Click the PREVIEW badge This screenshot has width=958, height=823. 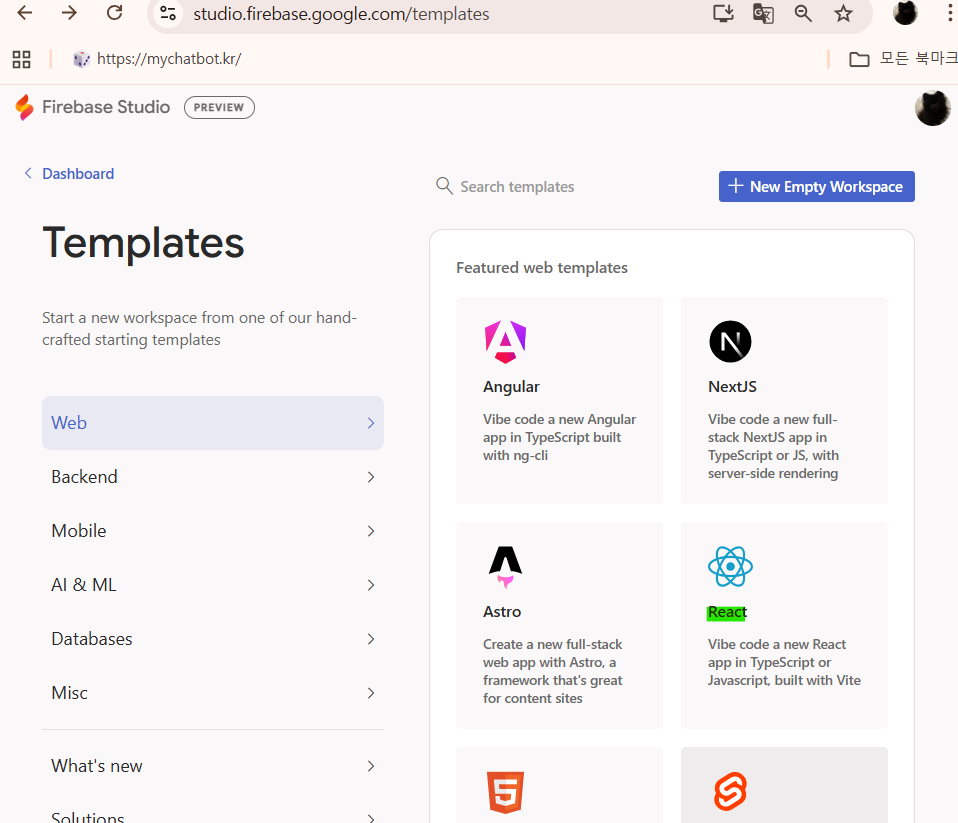tap(219, 108)
